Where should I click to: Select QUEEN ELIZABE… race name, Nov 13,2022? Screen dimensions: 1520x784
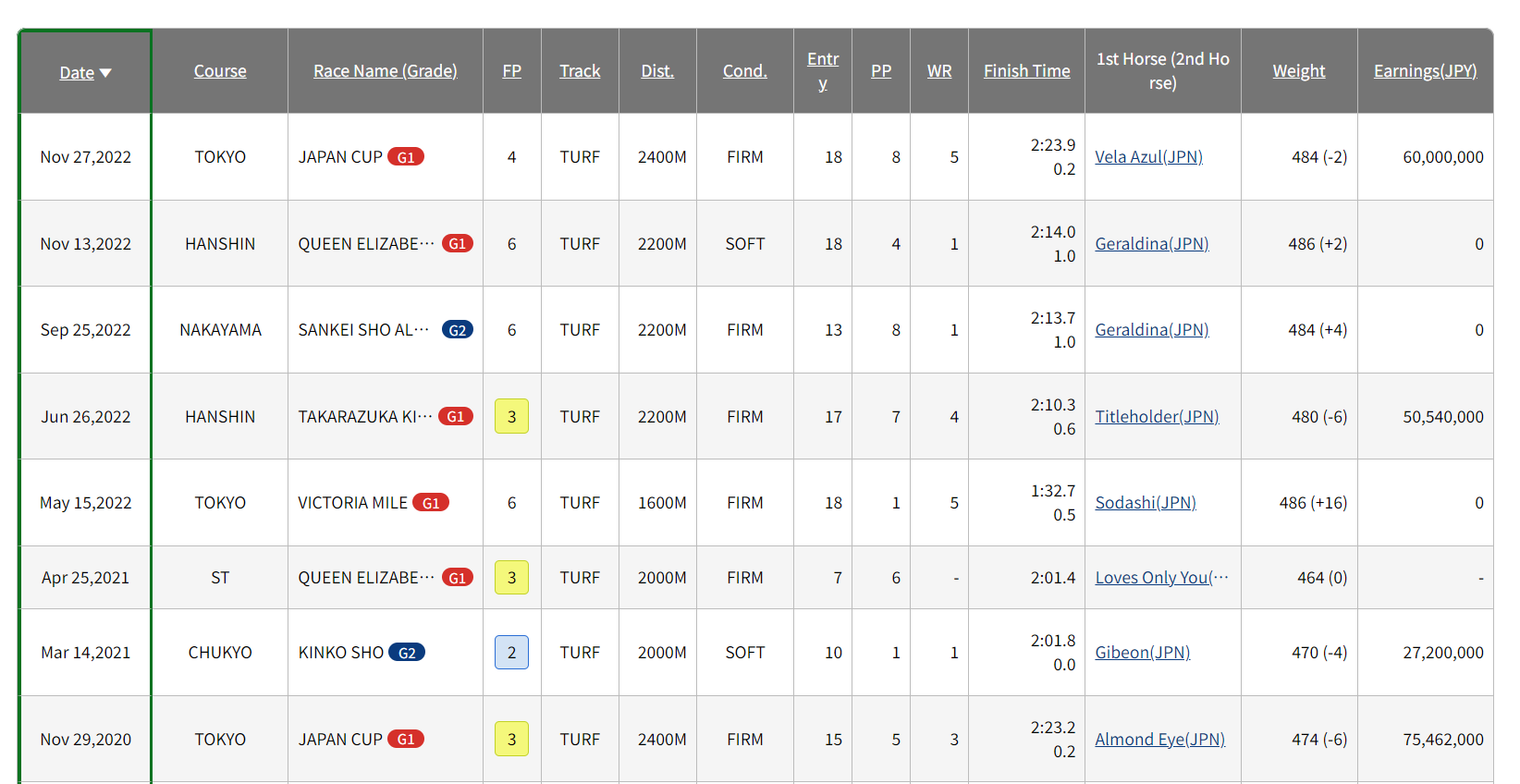tap(366, 244)
